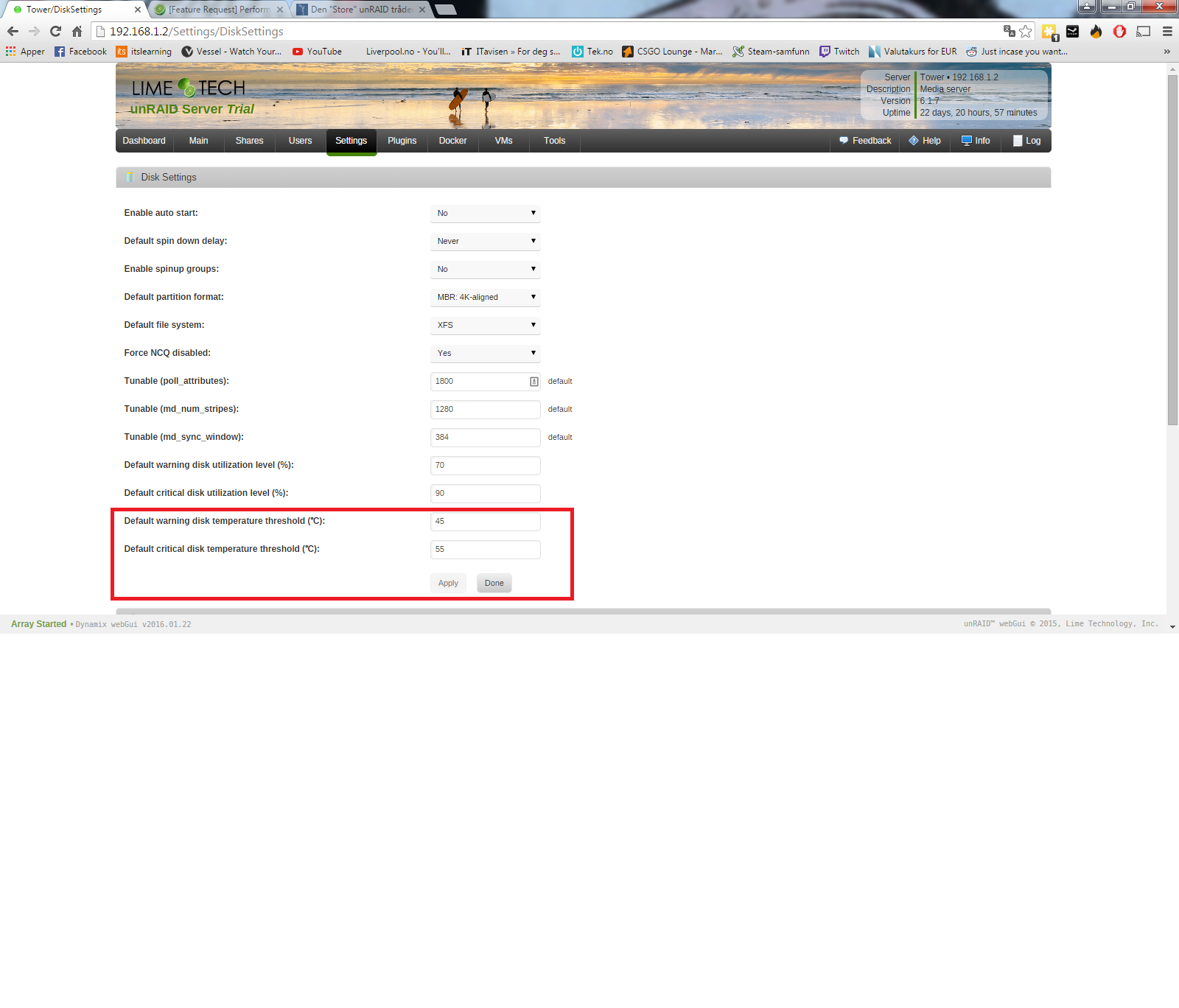Open the Chrome hamburger menu
This screenshot has height=1008, width=1179.
point(1167,31)
